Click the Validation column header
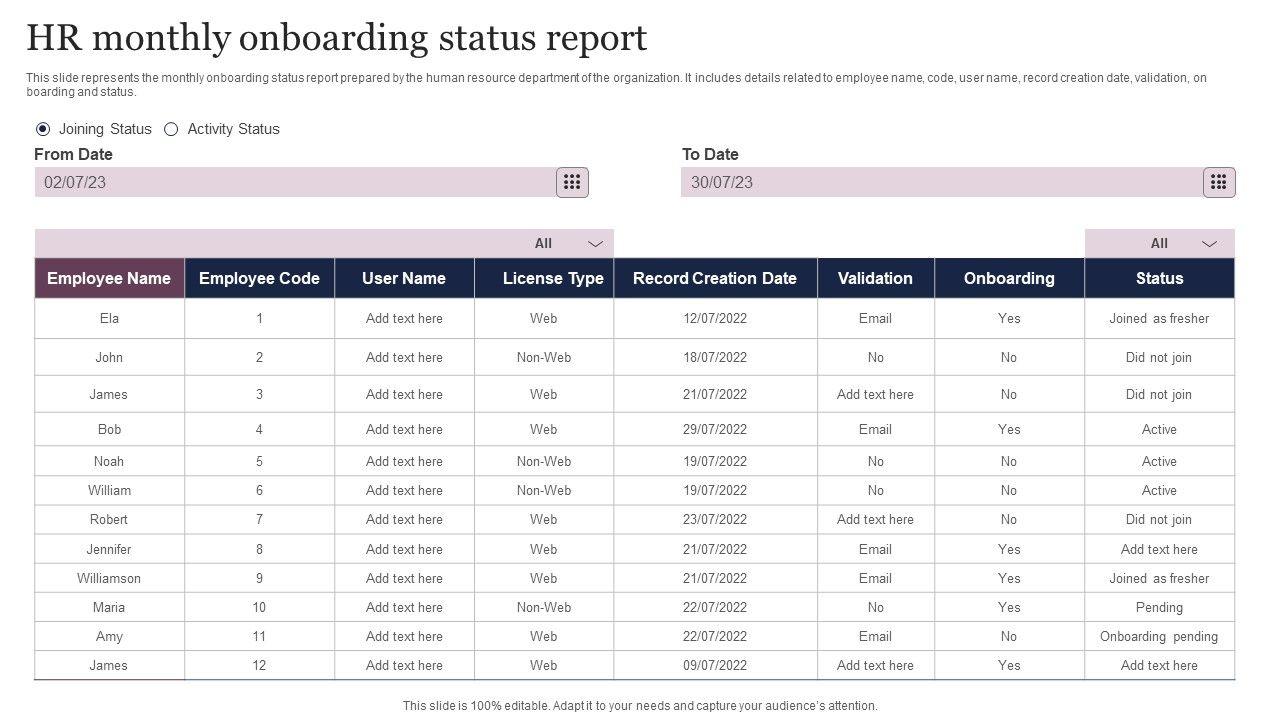1280x720 pixels. (x=875, y=278)
